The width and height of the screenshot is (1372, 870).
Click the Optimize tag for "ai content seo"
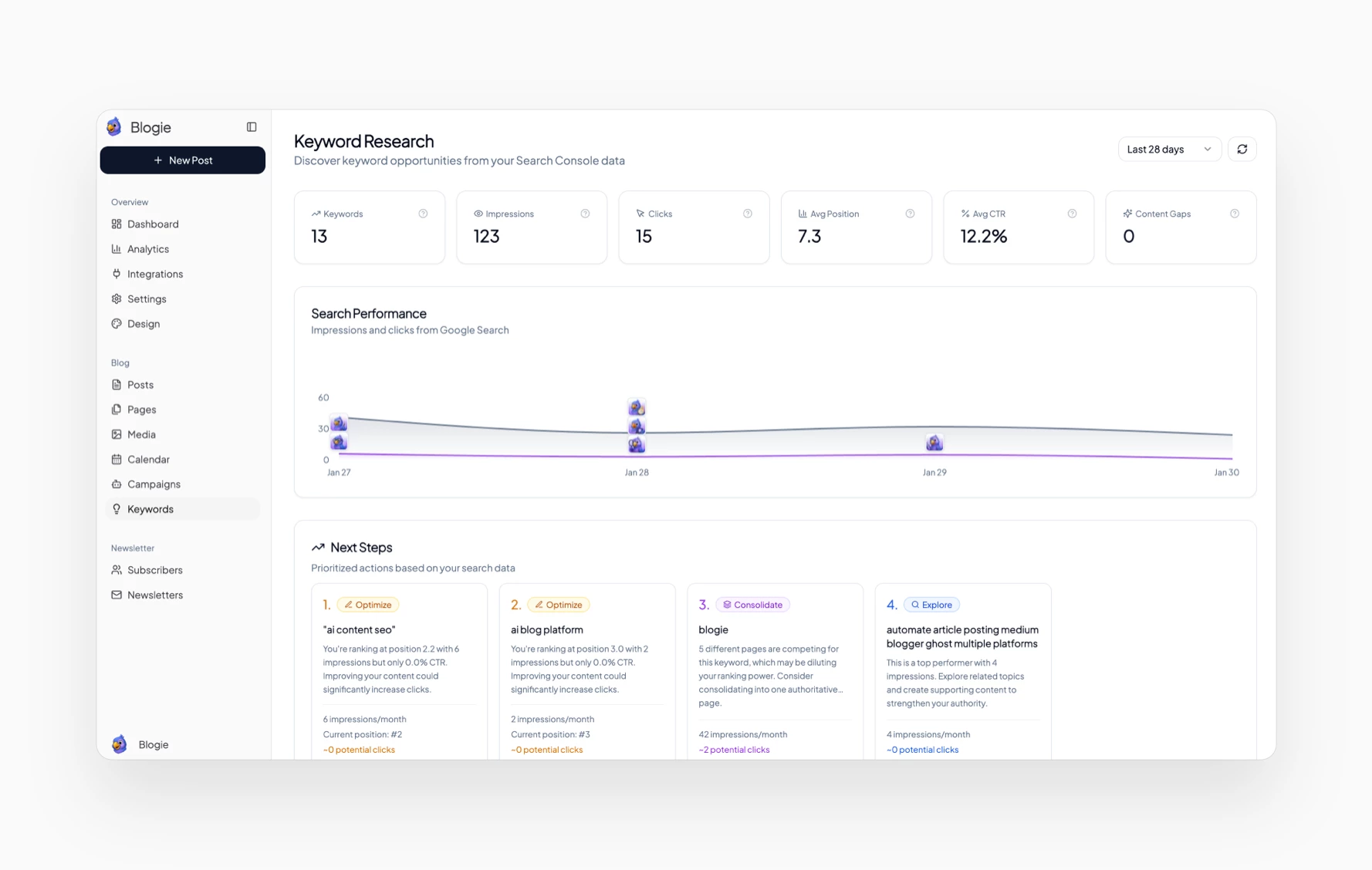368,605
